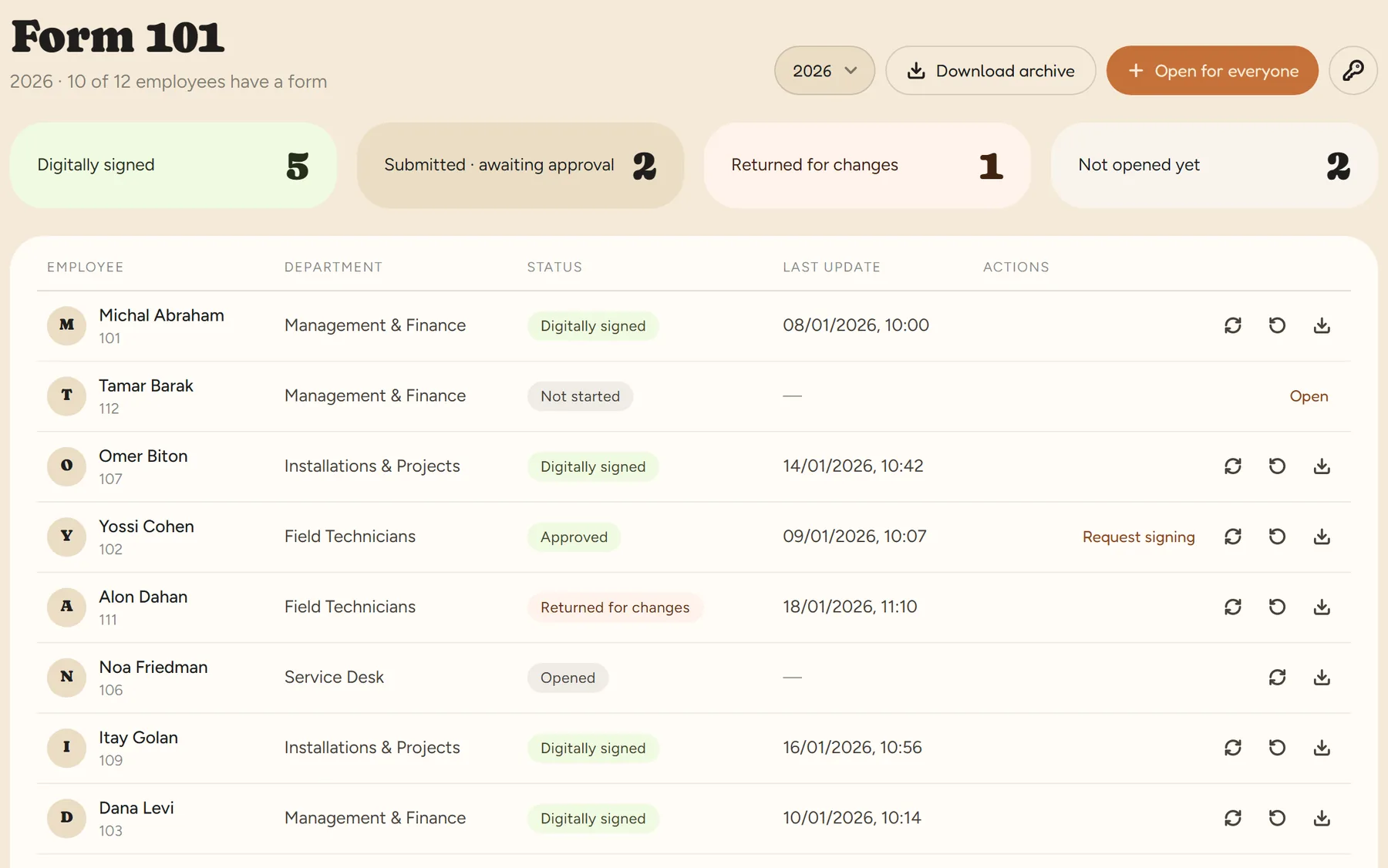Click Returned for changes status badge

pyautogui.click(x=615, y=607)
